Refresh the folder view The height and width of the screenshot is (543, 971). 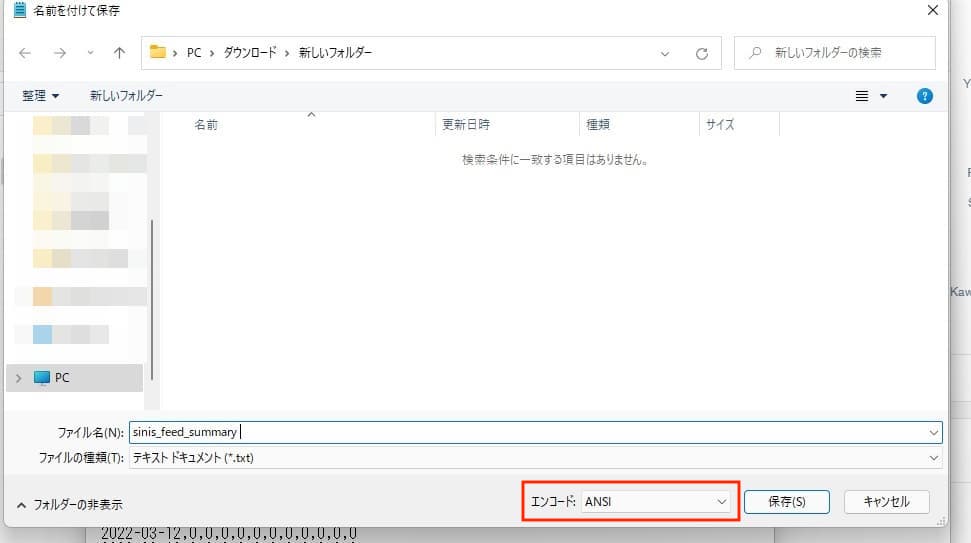[702, 54]
